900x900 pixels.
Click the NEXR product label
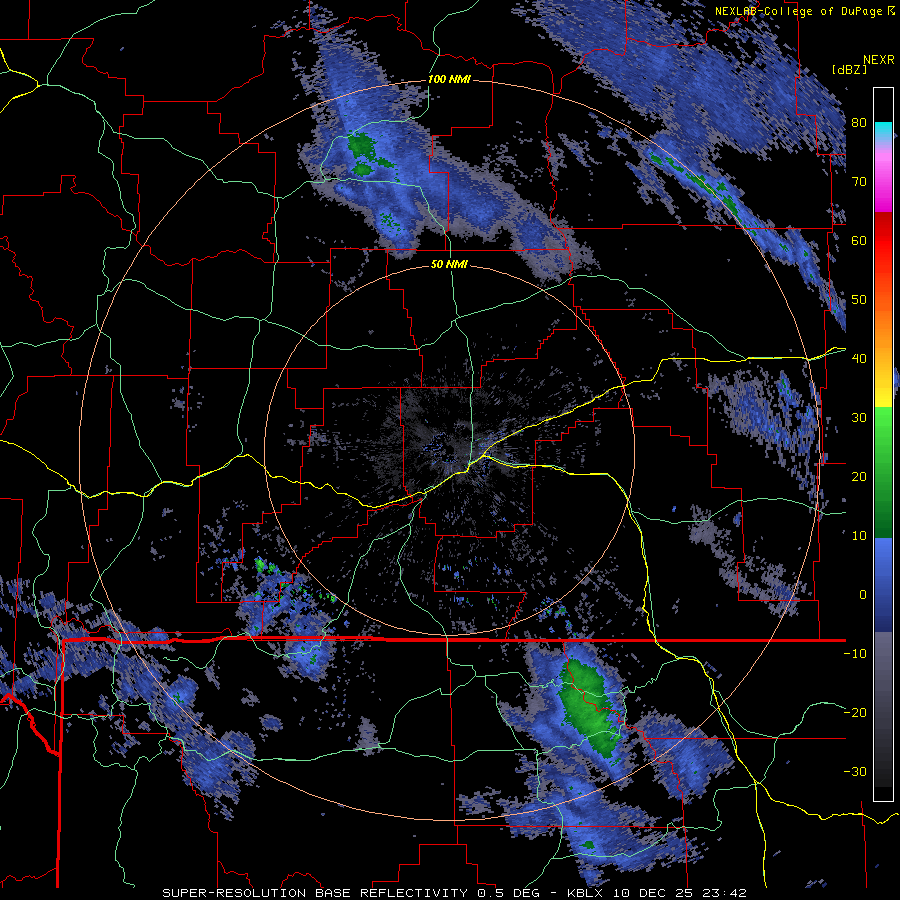pyautogui.click(x=879, y=60)
